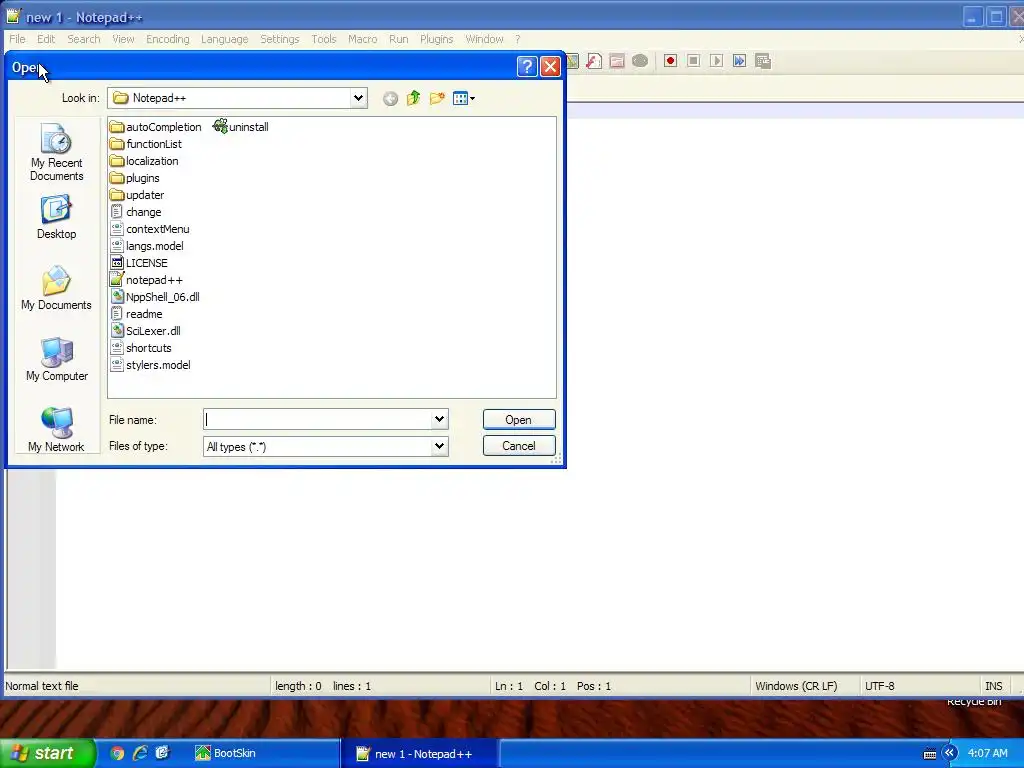The image size is (1024, 768).
Task: Select the readme file
Action: (136, 313)
